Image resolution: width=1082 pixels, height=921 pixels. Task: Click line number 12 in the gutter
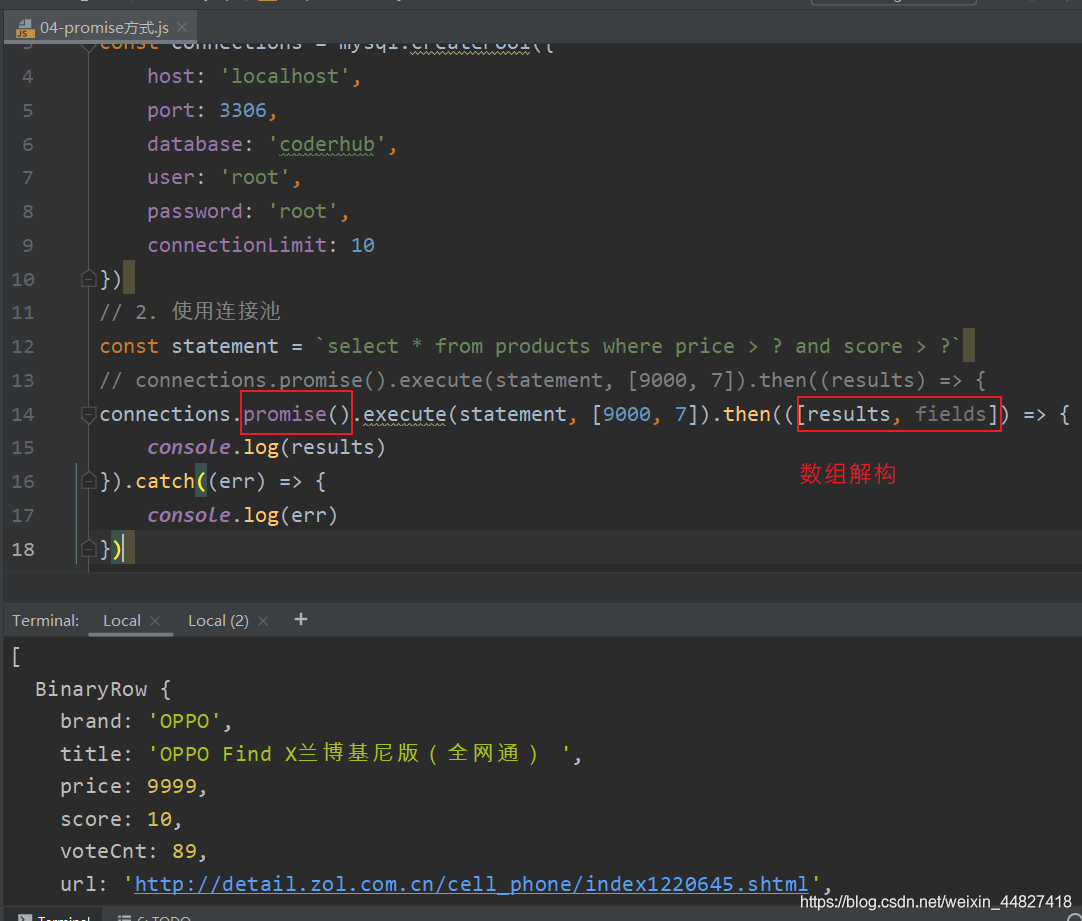click(23, 346)
